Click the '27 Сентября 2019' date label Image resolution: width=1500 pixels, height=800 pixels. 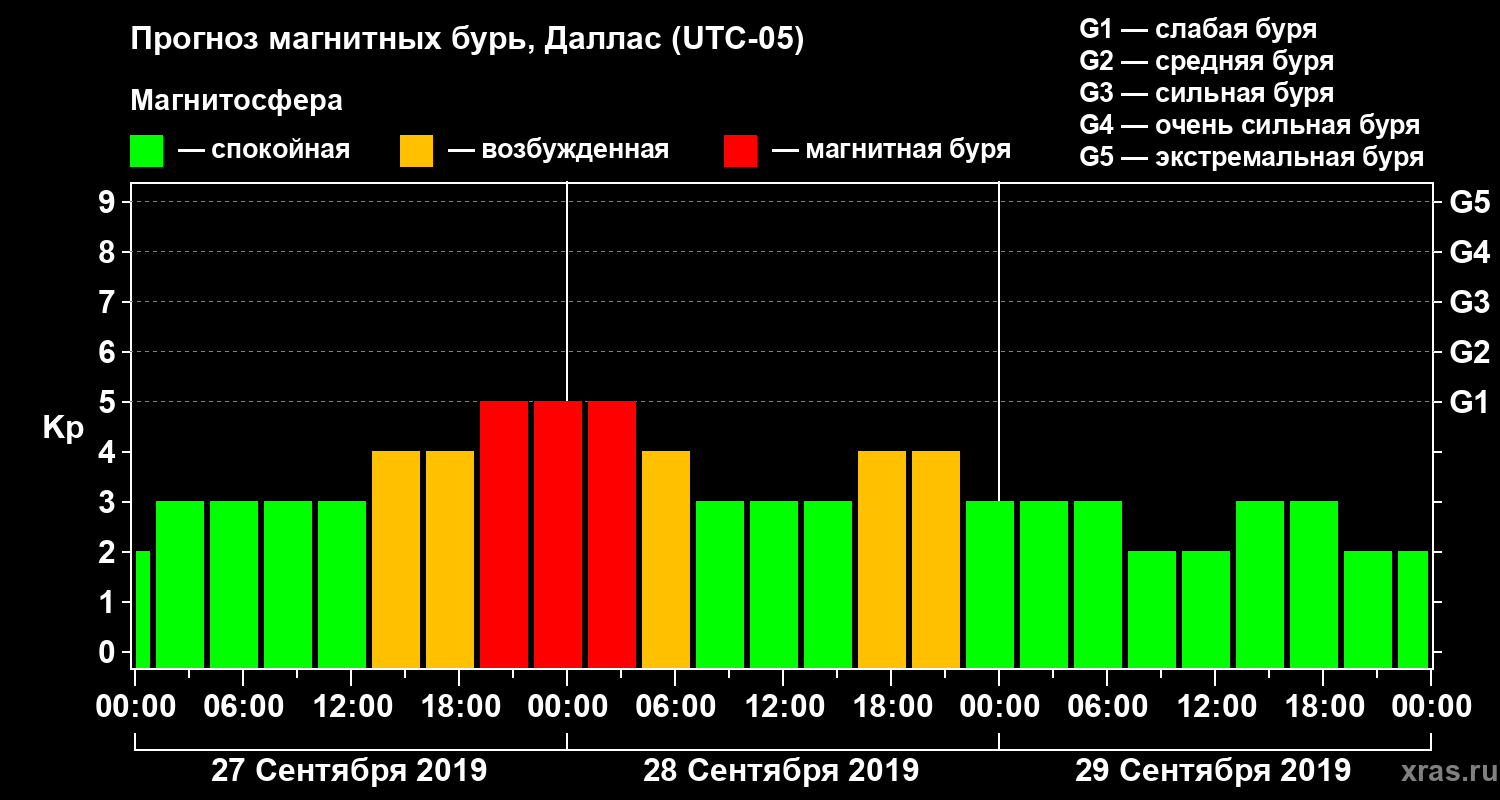[349, 771]
